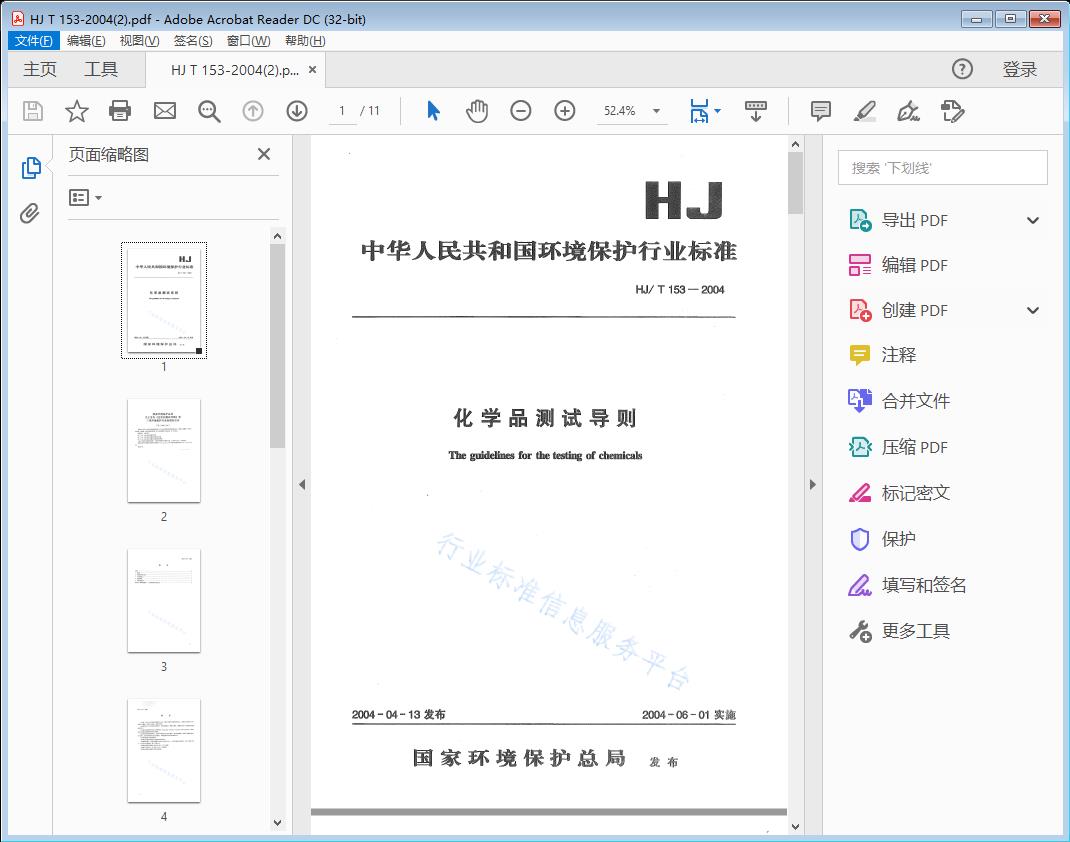This screenshot has height=842, width=1070.
Task: Open search with the magnifier icon
Action: pos(208,111)
